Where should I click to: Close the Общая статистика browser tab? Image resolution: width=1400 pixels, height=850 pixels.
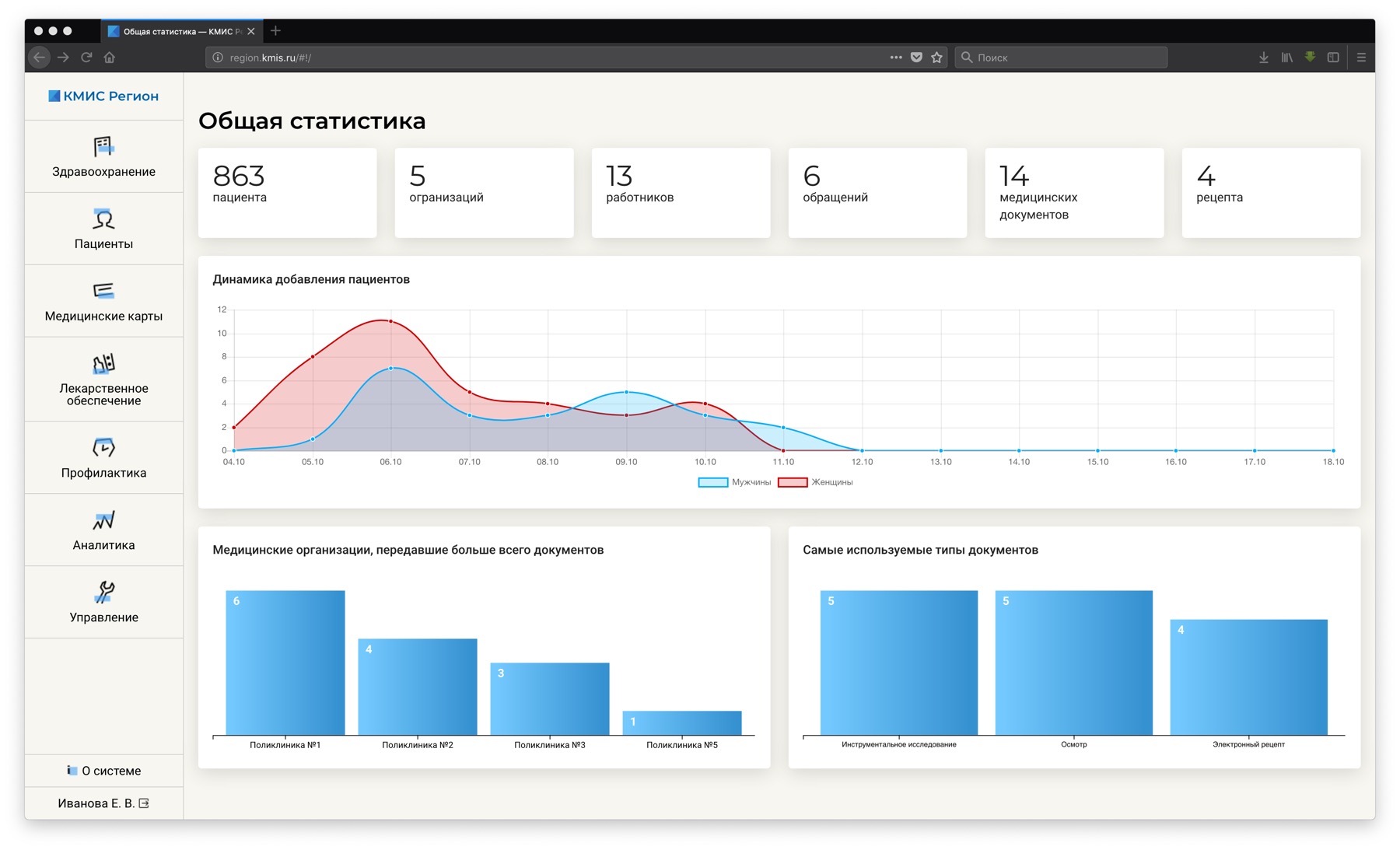[251, 32]
